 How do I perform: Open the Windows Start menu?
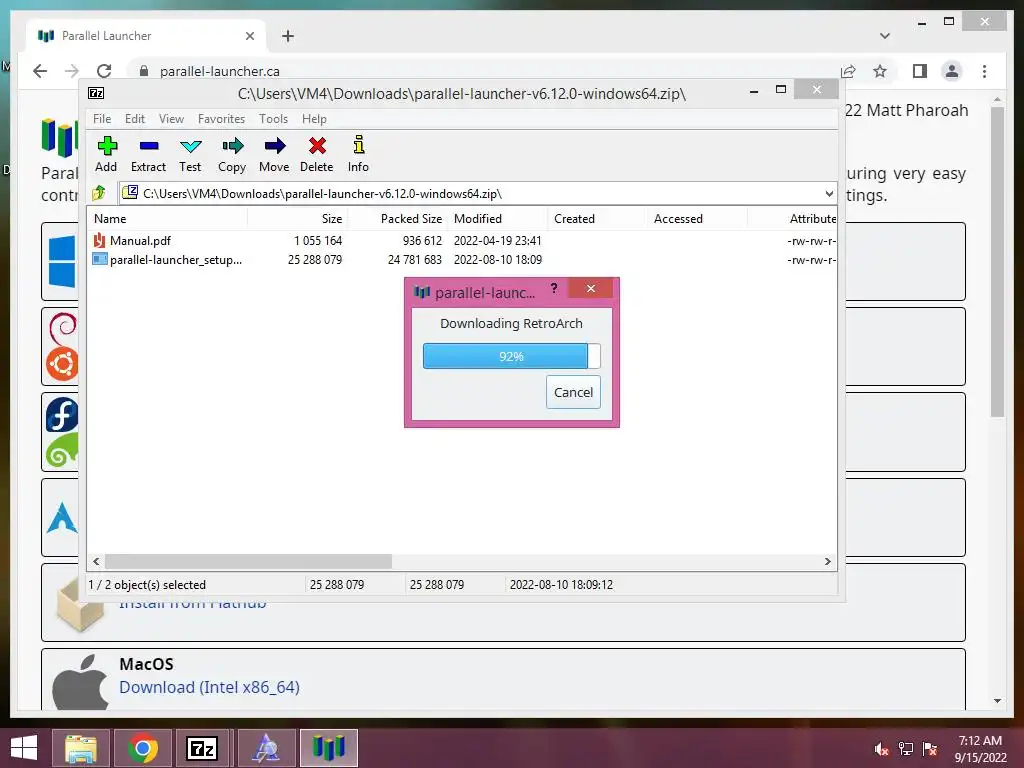[x=24, y=748]
